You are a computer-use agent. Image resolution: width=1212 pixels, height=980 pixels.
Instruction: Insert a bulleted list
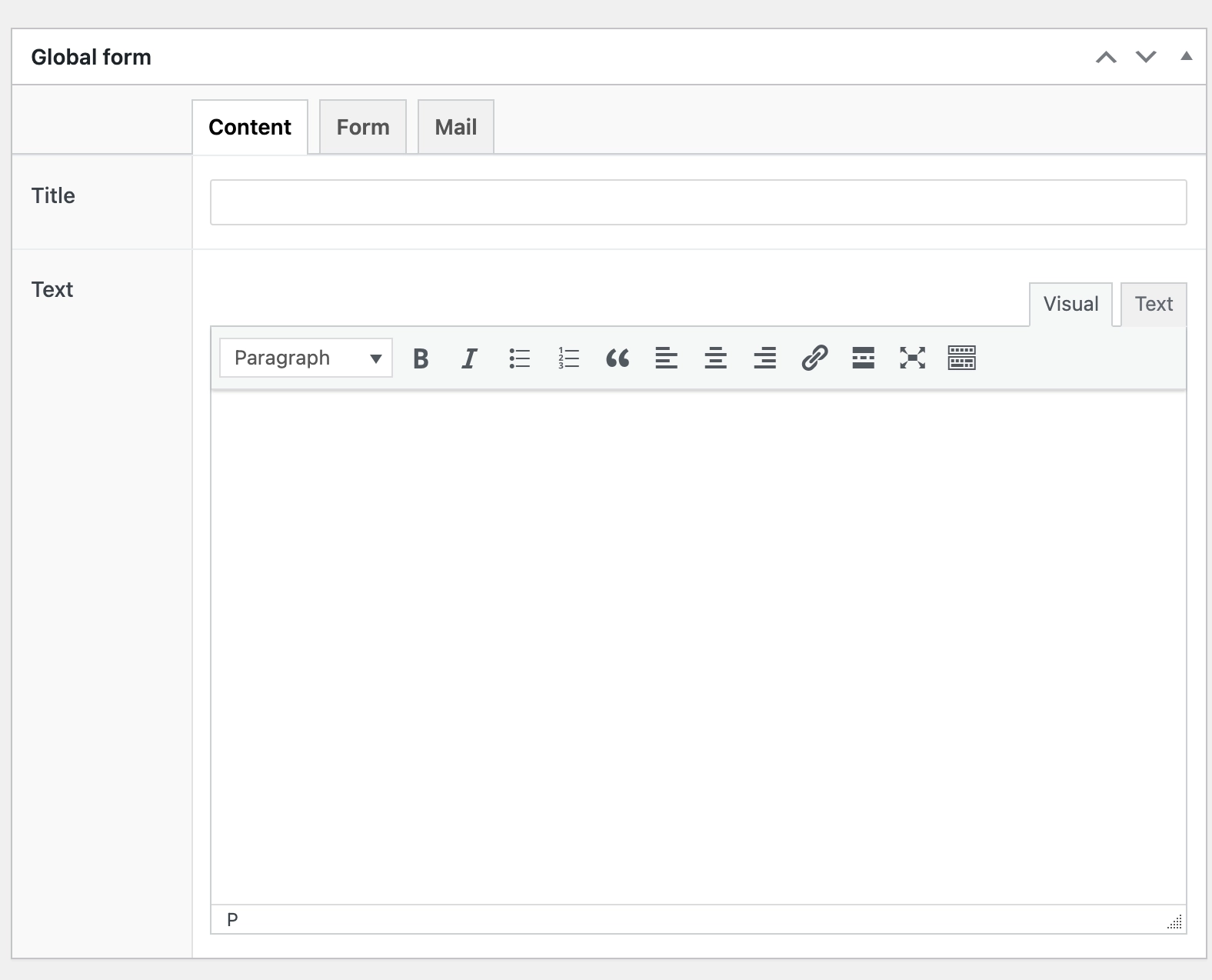pos(519,358)
